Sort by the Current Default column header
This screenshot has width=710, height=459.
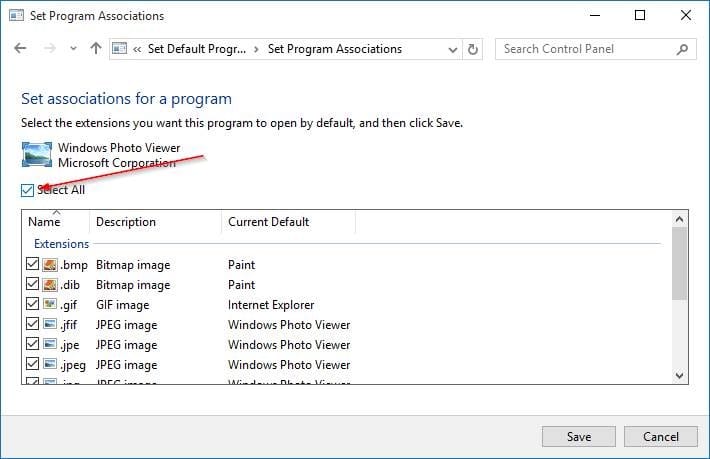[x=288, y=222]
